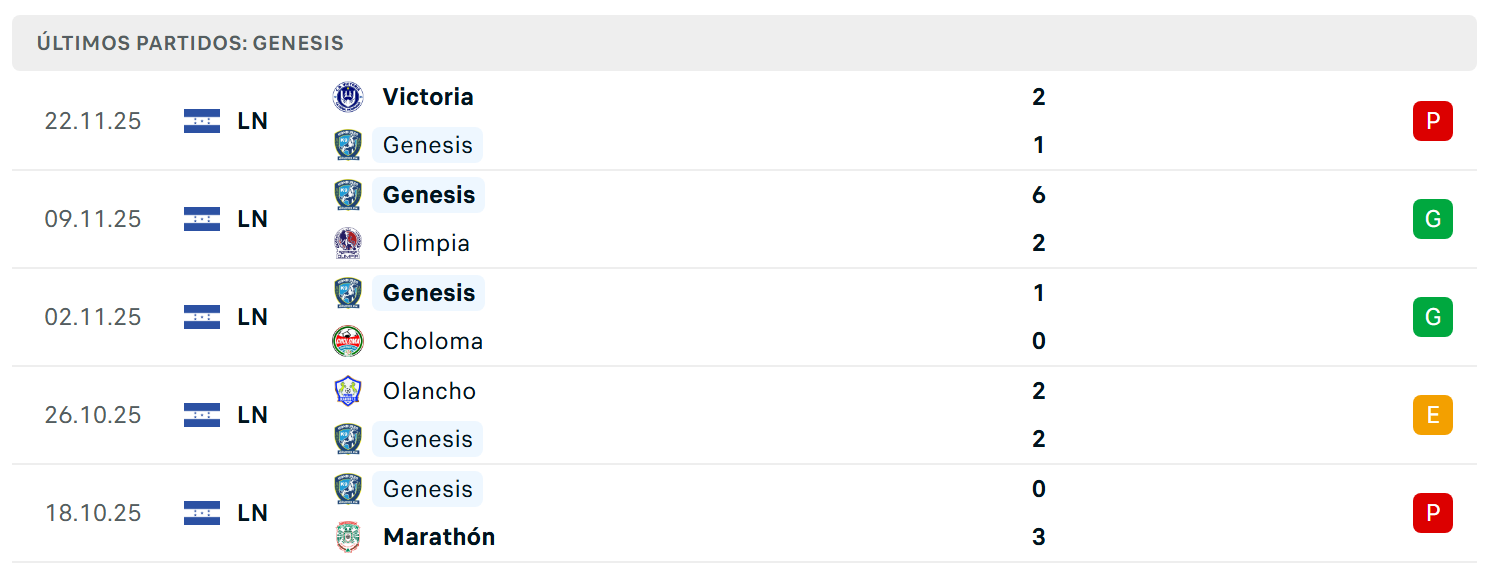Click the Choloma team crest icon

[347, 341]
